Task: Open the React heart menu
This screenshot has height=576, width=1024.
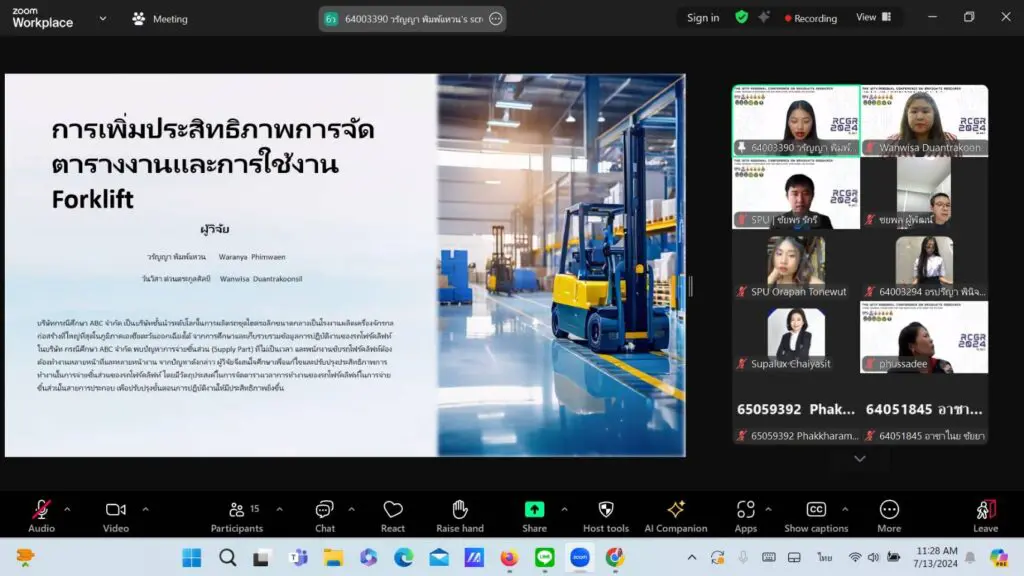Action: [x=392, y=516]
